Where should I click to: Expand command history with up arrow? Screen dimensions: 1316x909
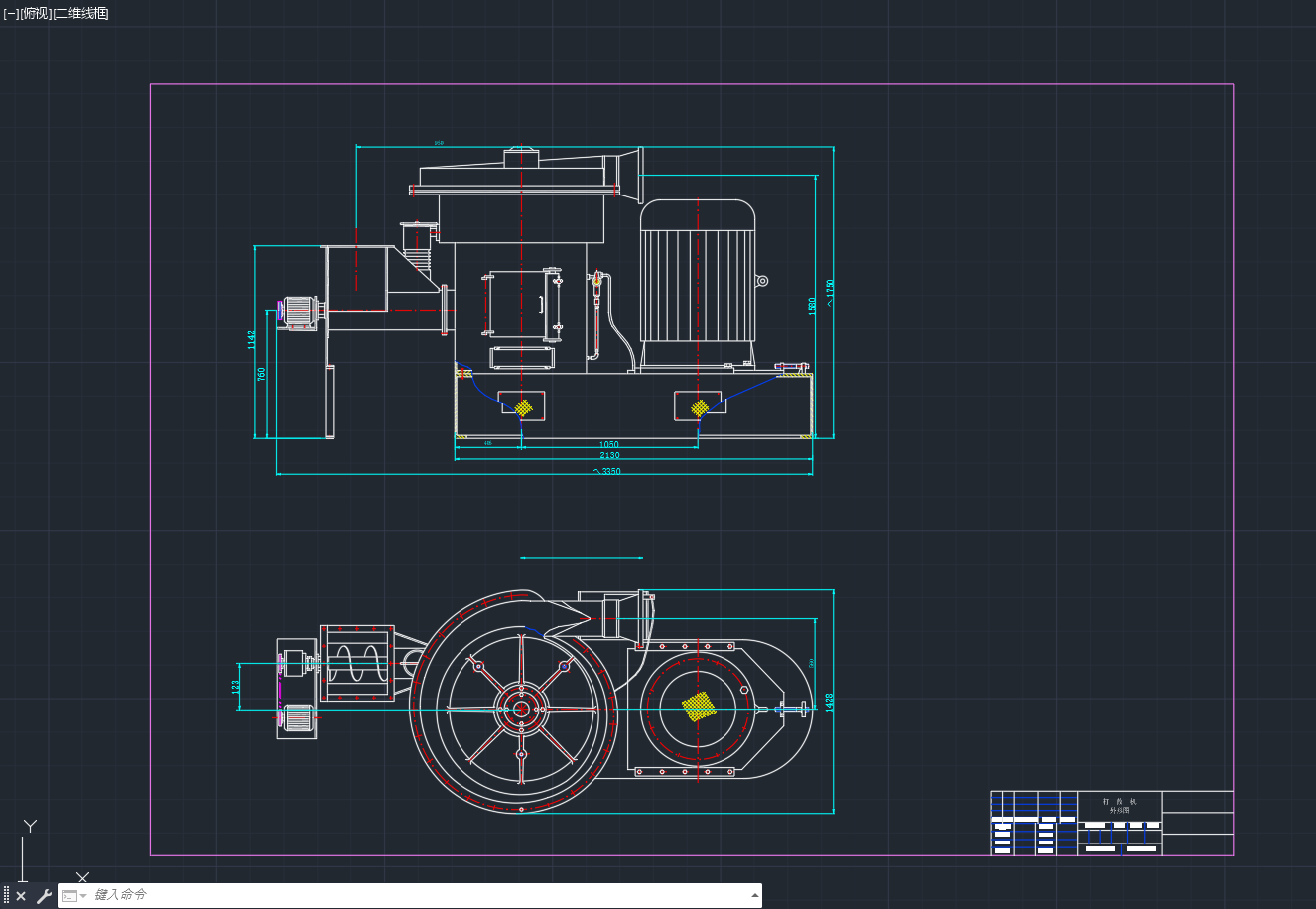tap(755, 895)
